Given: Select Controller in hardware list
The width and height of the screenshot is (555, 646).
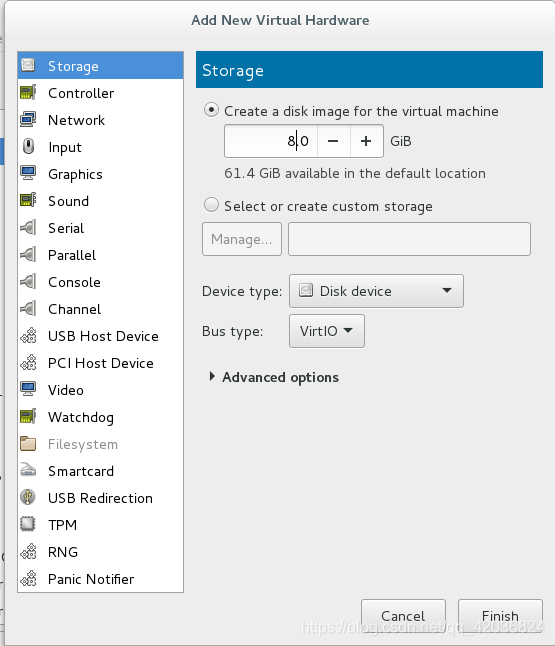Looking at the screenshot, I should pyautogui.click(x=101, y=92).
